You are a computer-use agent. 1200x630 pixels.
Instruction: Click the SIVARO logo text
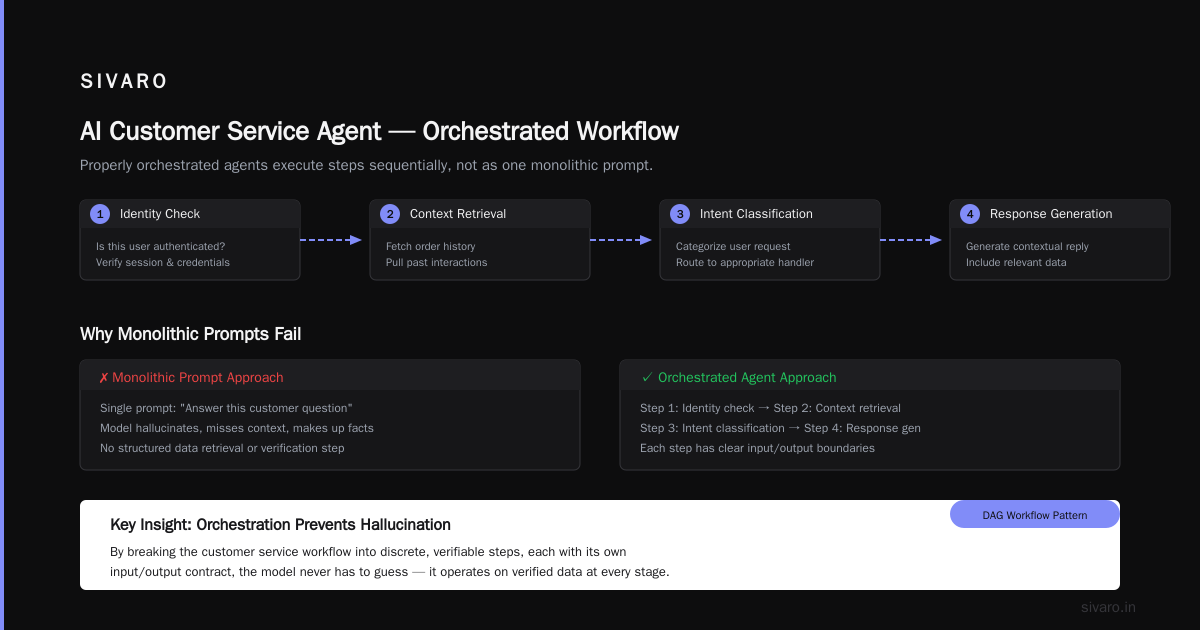point(124,82)
